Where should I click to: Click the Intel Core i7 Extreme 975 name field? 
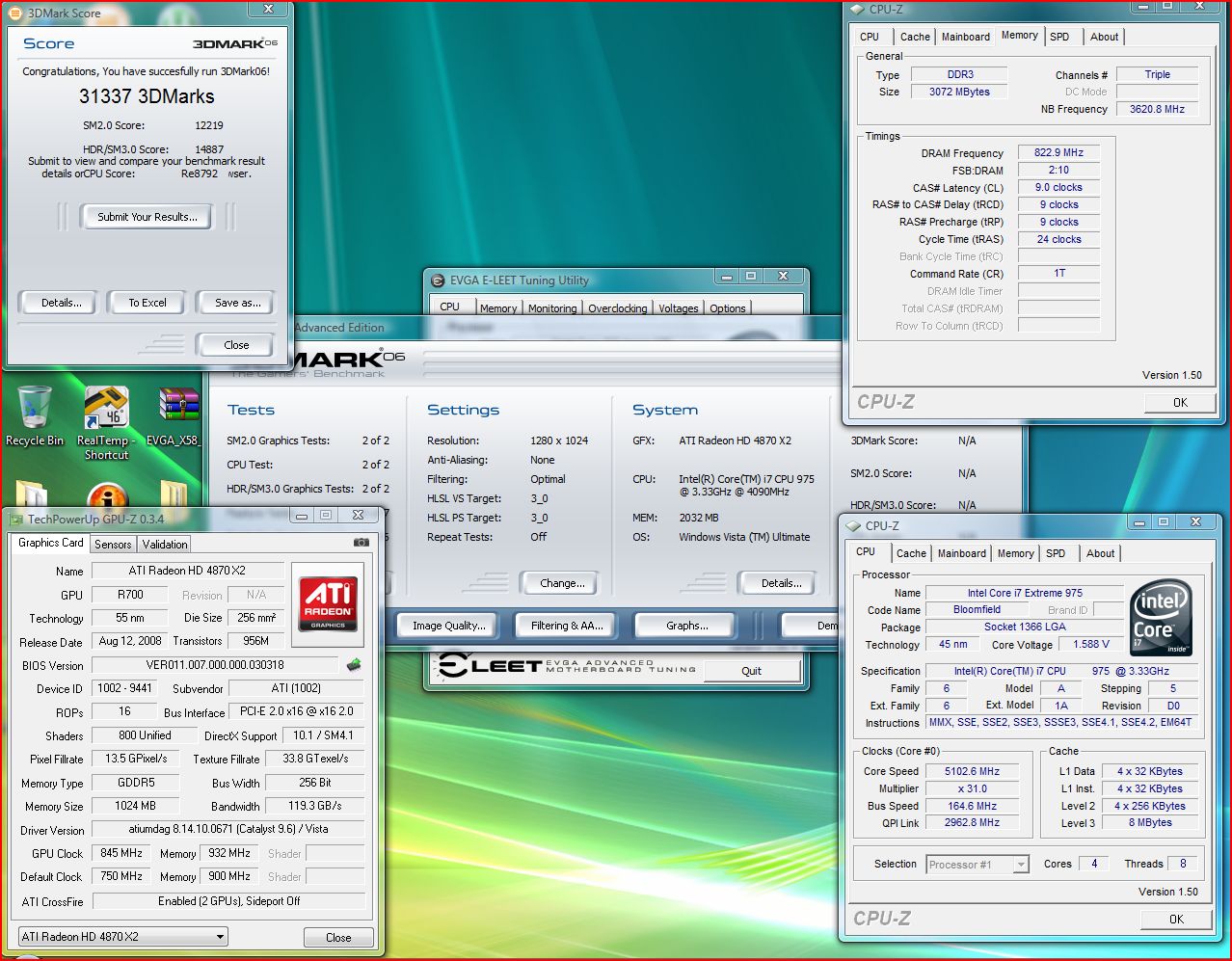point(1025,593)
